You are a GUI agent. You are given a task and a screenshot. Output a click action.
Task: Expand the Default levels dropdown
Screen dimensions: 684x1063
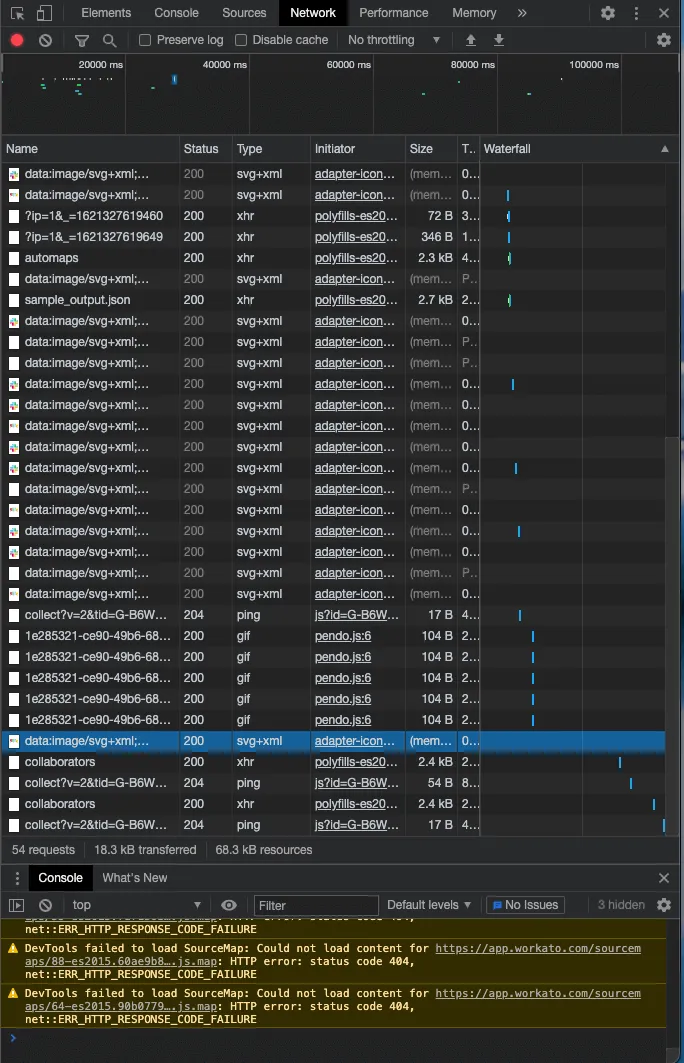pyautogui.click(x=429, y=905)
